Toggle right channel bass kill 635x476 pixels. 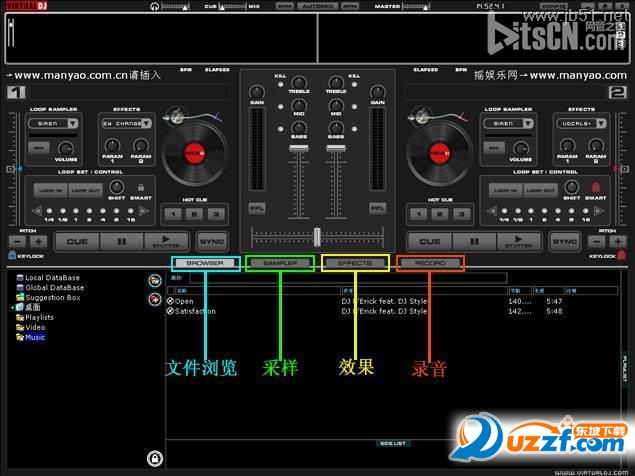coord(354,129)
